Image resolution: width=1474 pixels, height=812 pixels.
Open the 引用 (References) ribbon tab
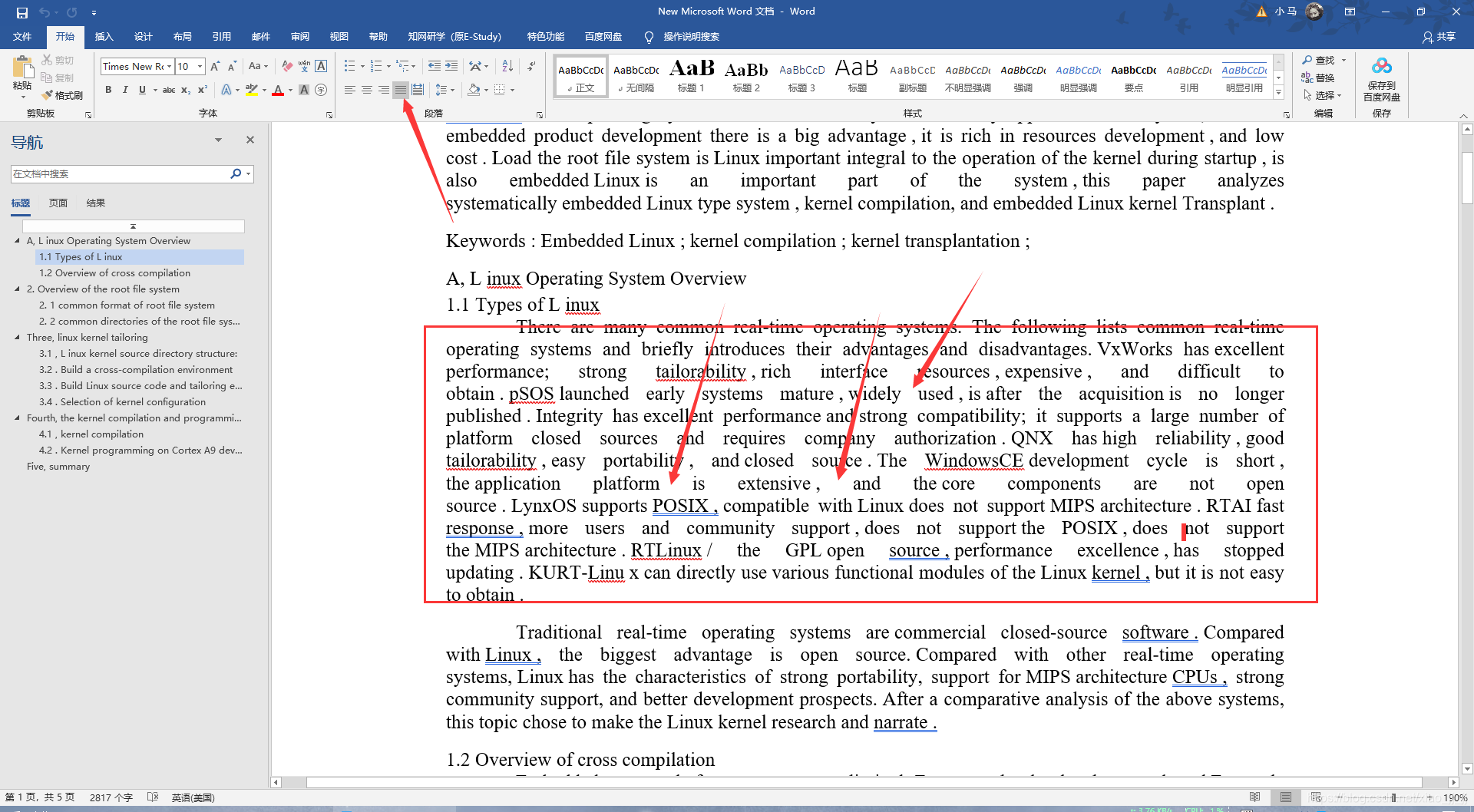pyautogui.click(x=221, y=37)
